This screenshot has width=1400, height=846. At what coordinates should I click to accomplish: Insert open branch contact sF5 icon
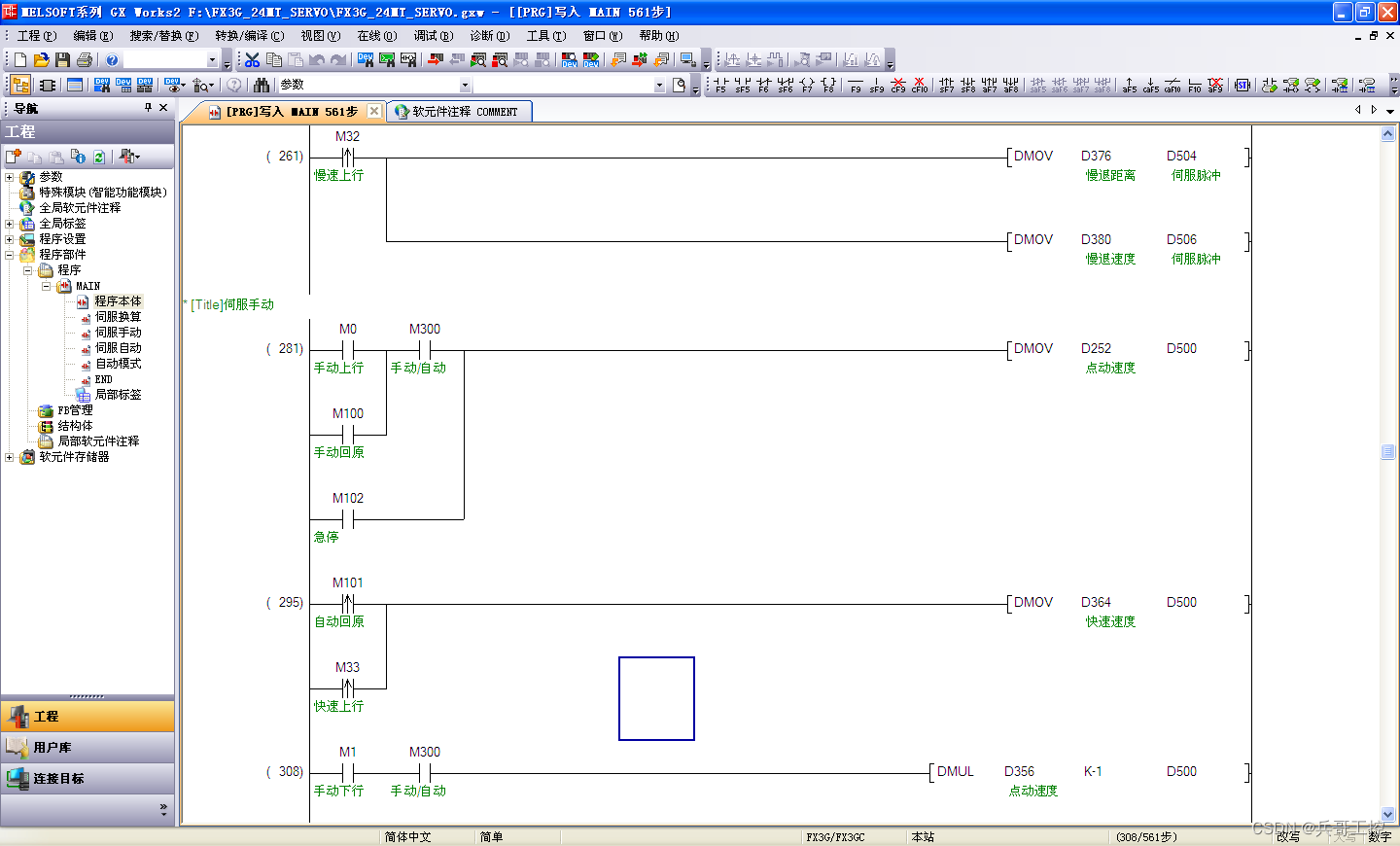pos(743,86)
